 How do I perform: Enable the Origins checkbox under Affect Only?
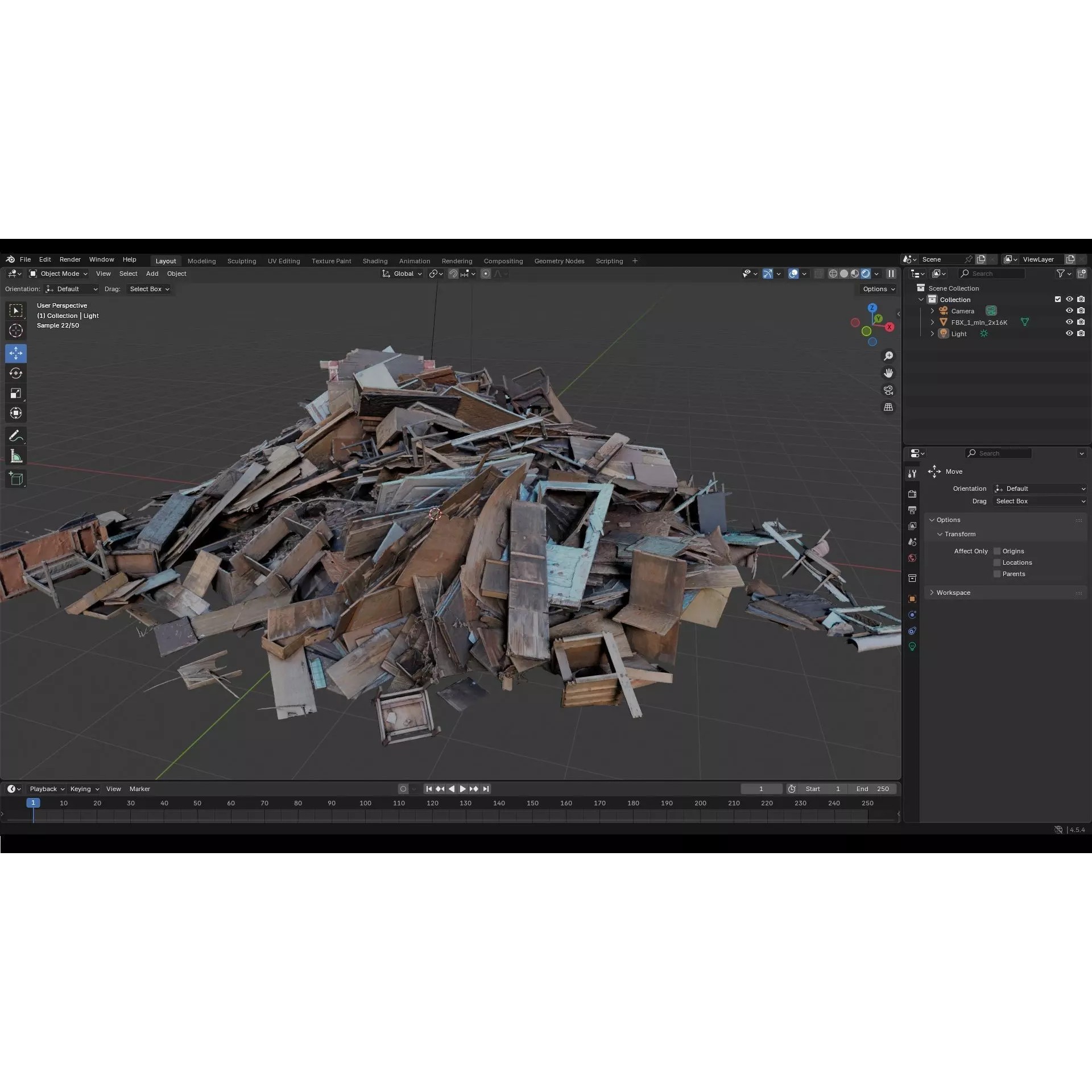996,551
